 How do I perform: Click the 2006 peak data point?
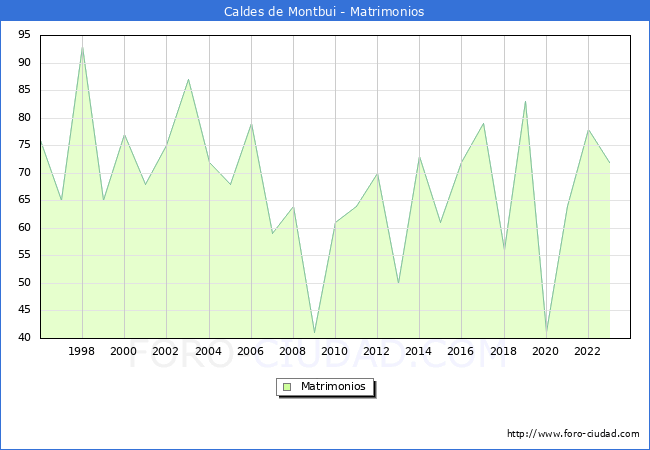(251, 124)
